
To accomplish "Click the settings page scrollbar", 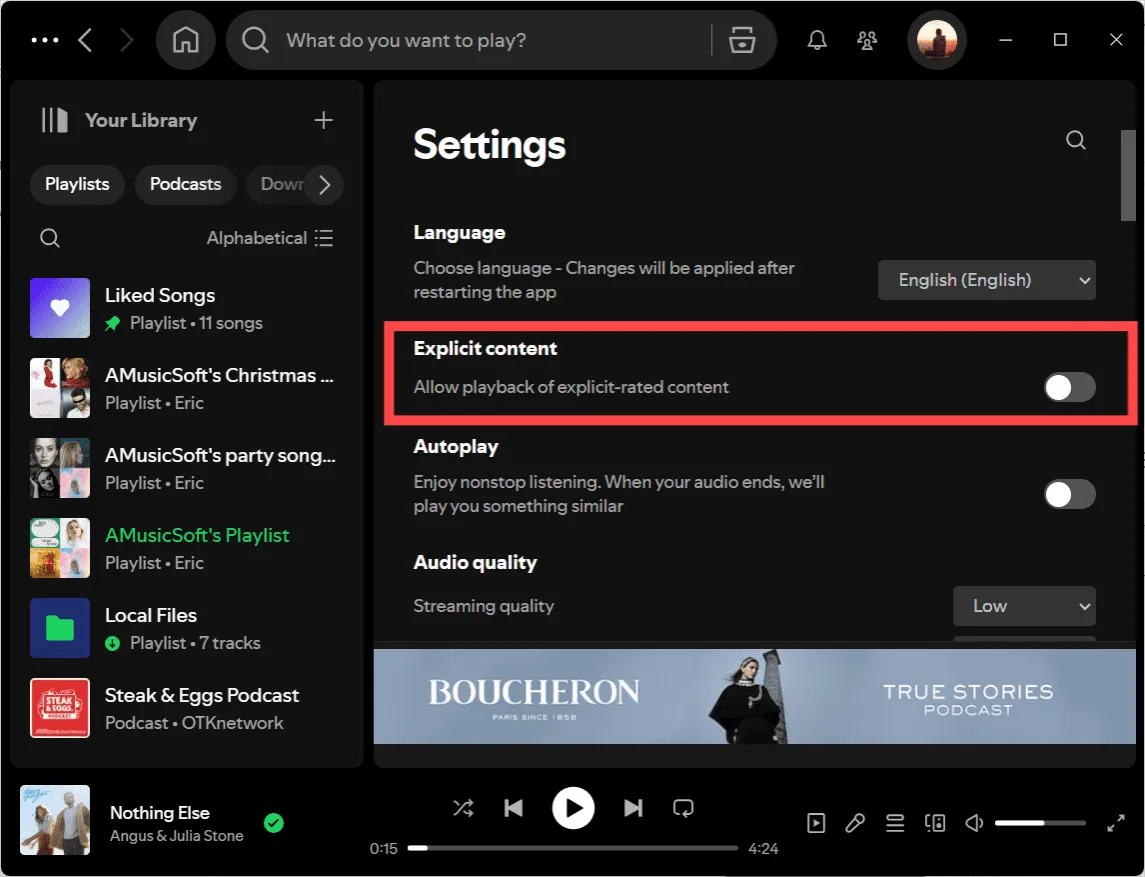I will coord(1127,175).
